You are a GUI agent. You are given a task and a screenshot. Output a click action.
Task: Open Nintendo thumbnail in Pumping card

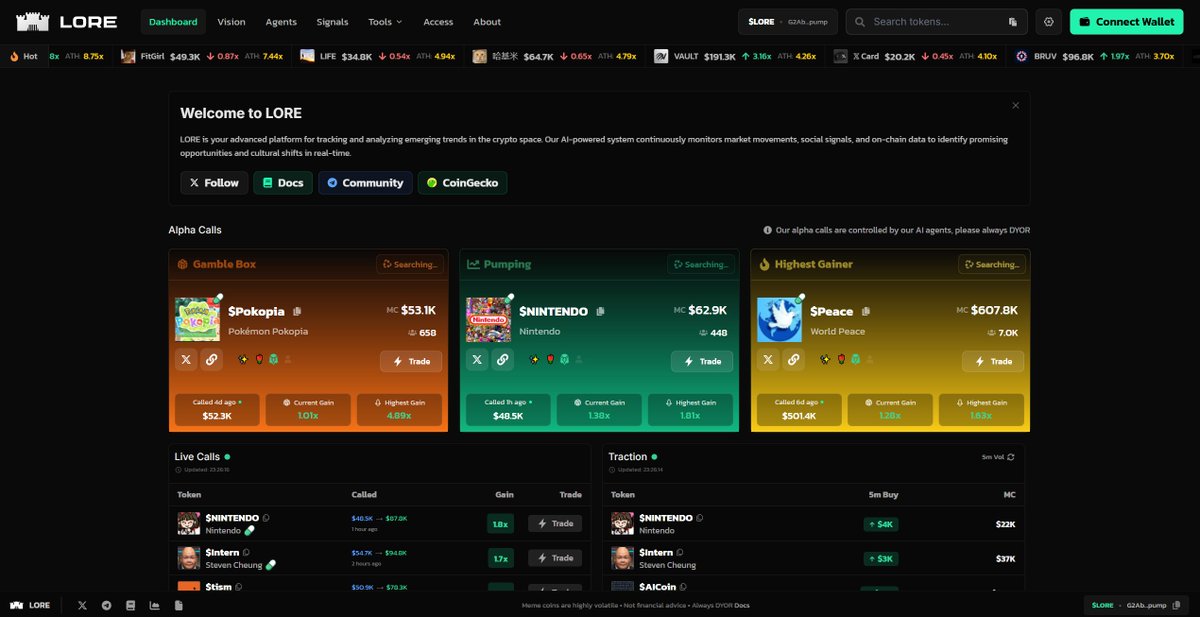pyautogui.click(x=488, y=320)
